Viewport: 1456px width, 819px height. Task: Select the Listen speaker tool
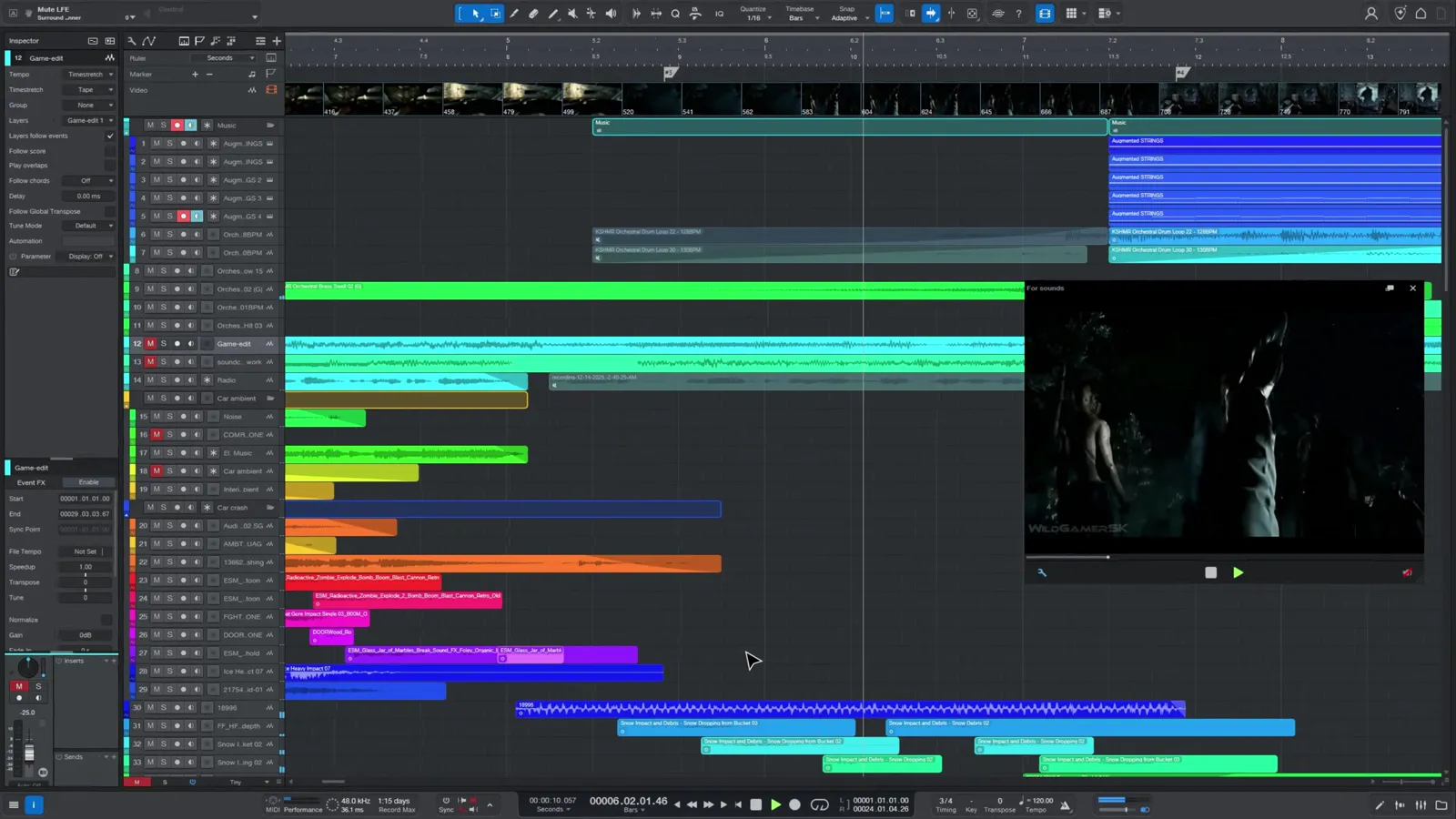coord(611,14)
